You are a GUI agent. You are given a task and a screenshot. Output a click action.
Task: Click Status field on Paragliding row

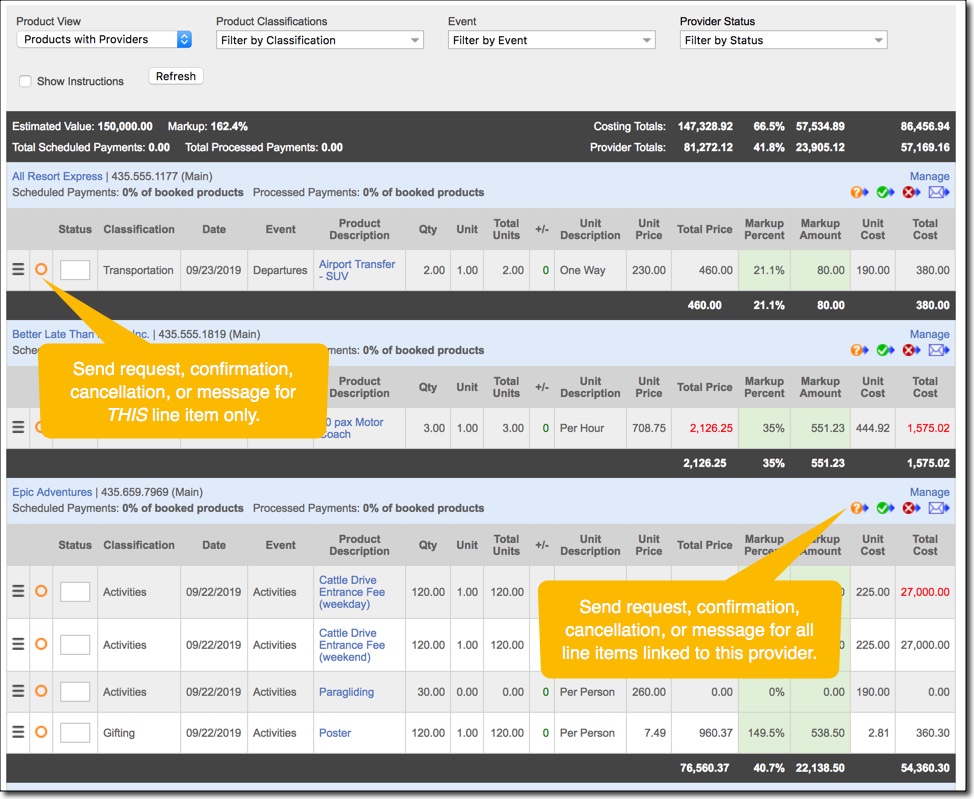pos(75,691)
